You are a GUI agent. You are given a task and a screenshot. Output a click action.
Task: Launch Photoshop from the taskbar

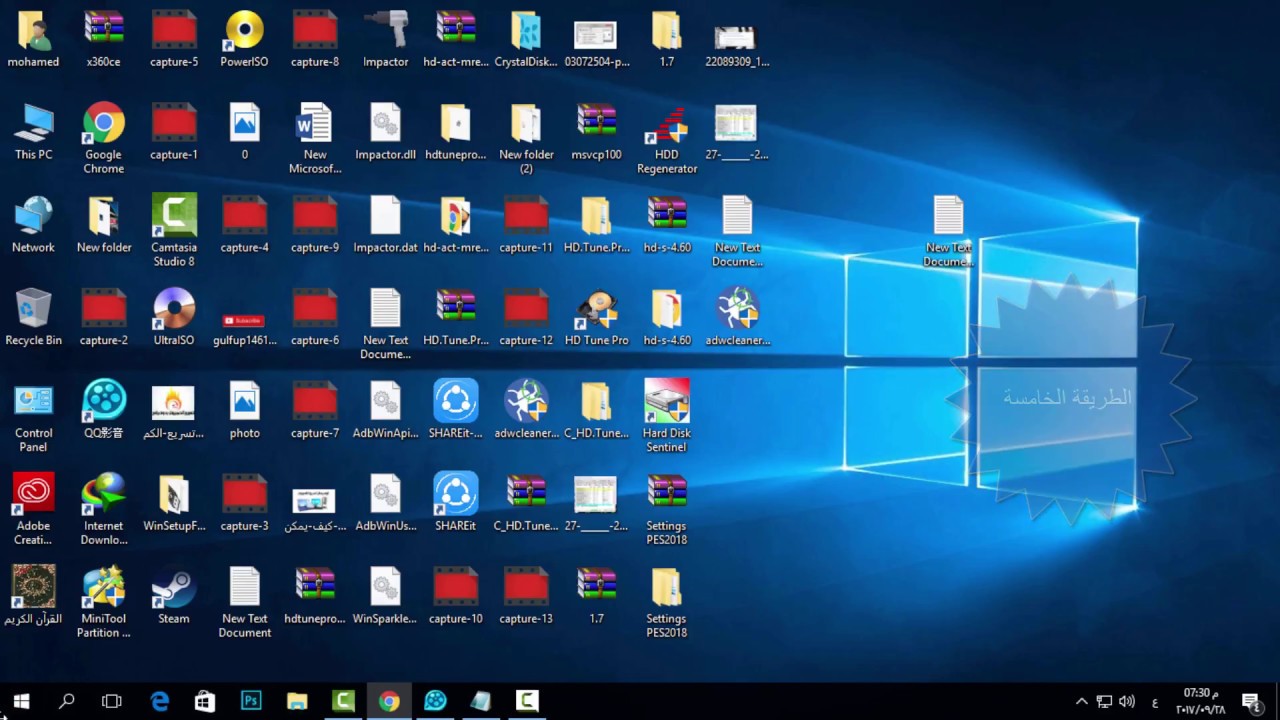[251, 701]
